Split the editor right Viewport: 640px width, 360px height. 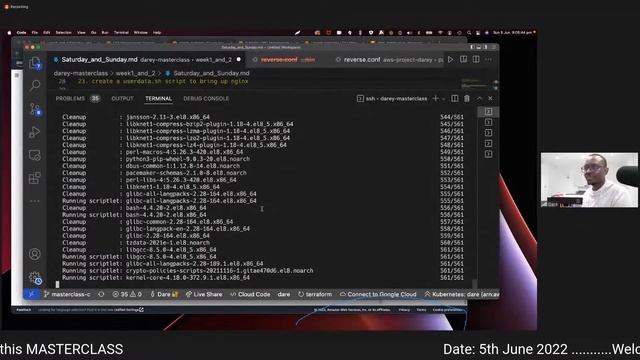point(476,60)
